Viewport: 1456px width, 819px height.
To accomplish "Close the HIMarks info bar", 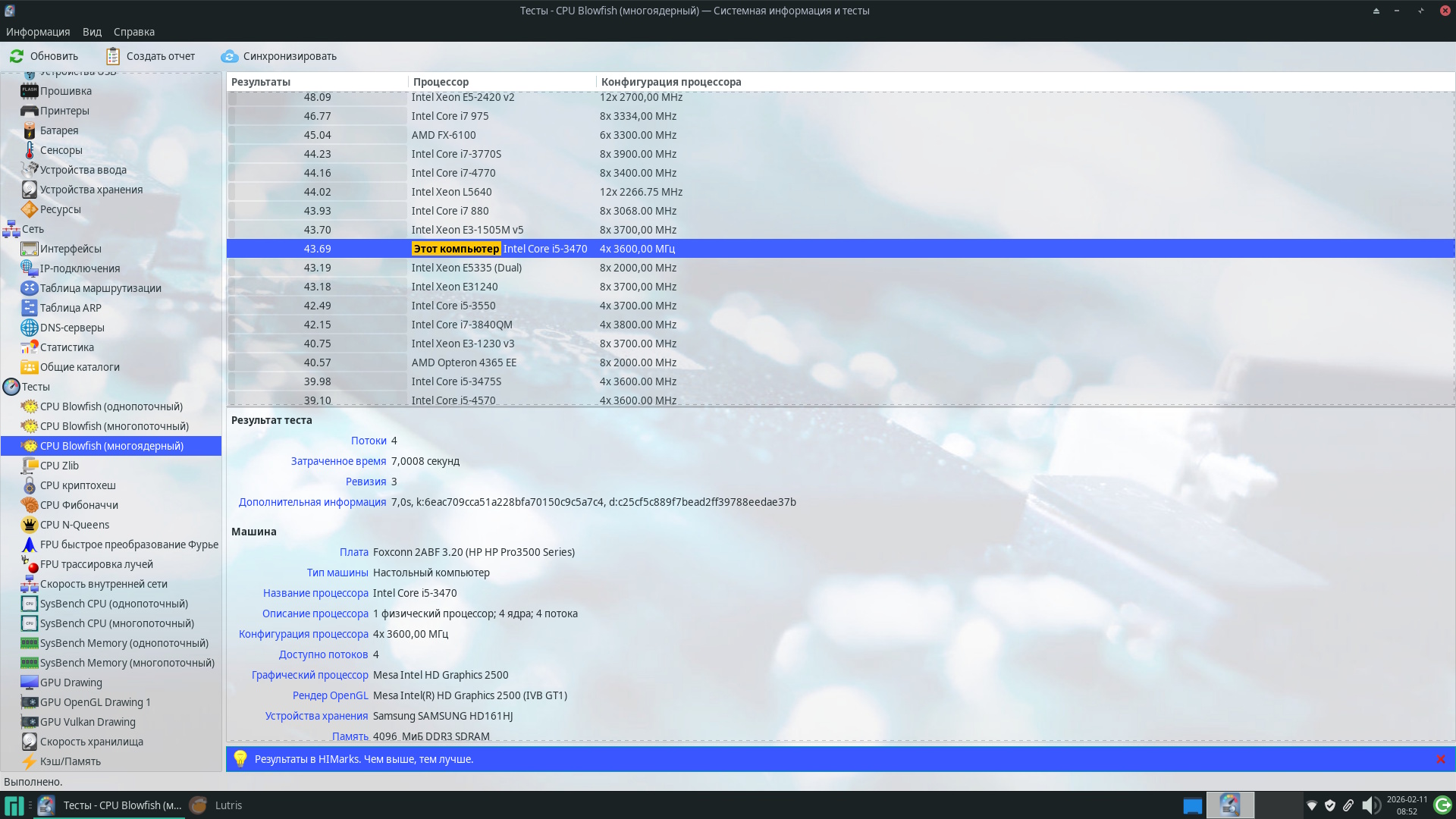I will point(1440,759).
